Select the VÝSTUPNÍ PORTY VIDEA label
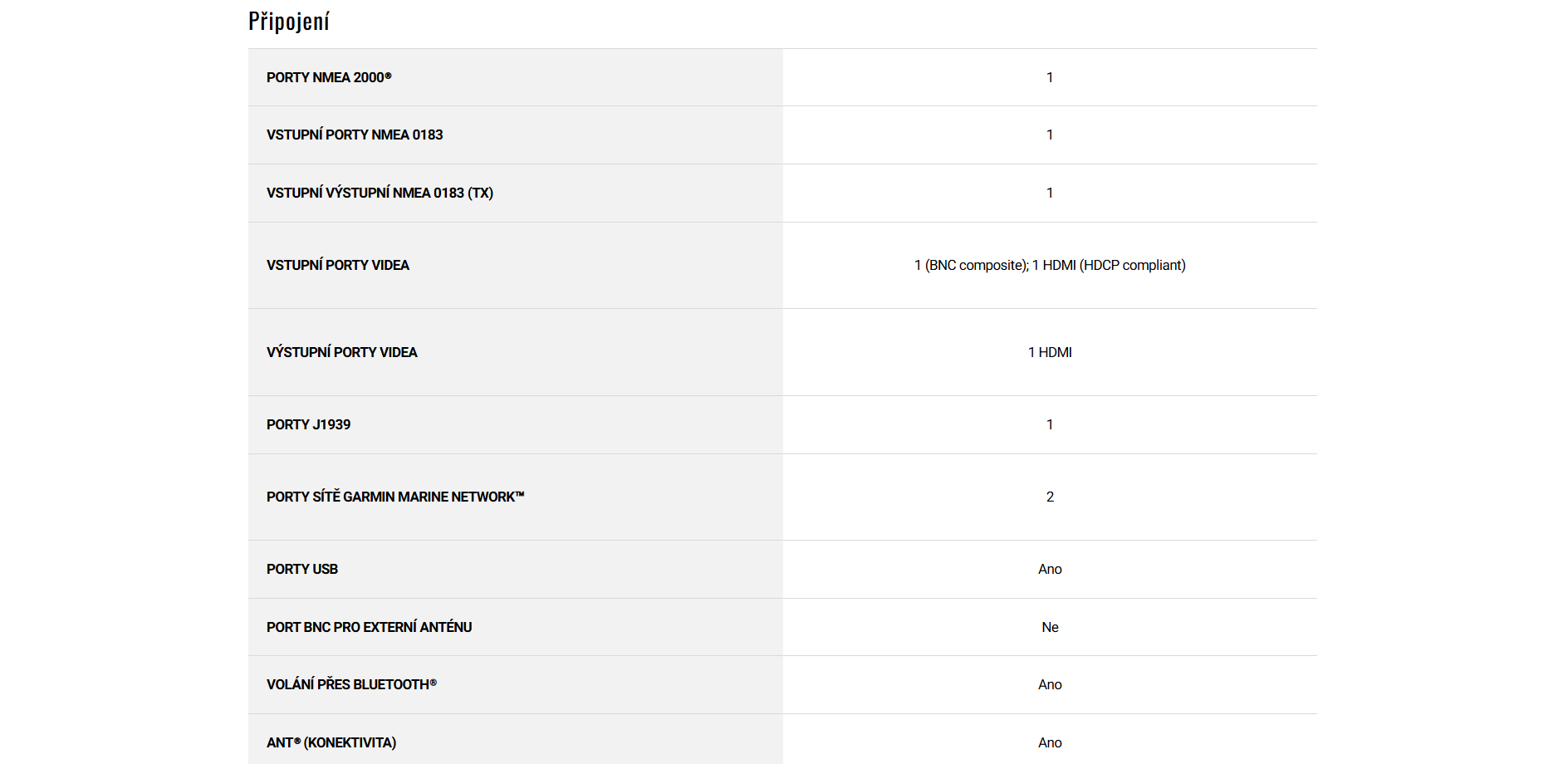Screen dimensions: 1568x764 (341, 352)
